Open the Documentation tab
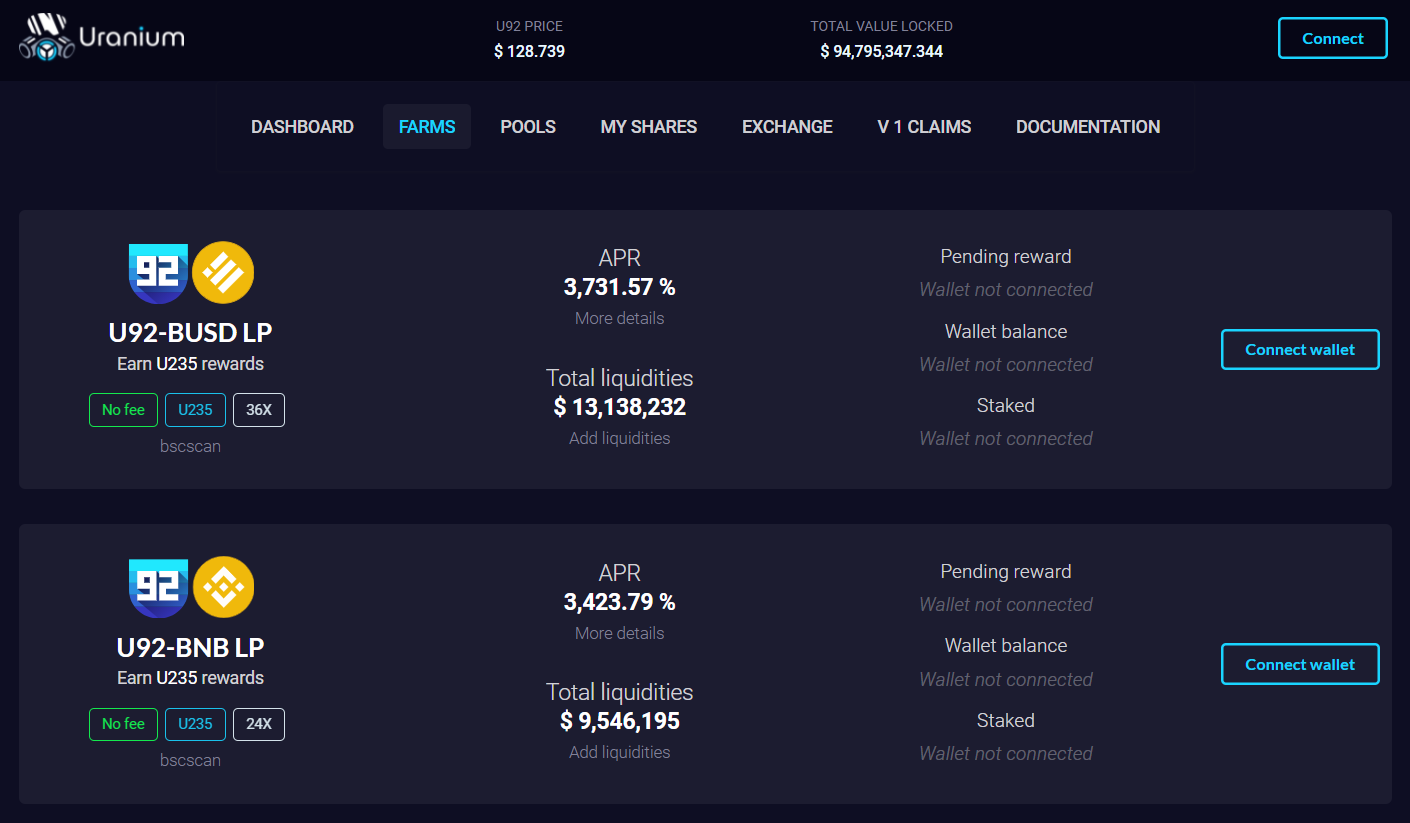Viewport: 1410px width, 823px height. pos(1088,127)
